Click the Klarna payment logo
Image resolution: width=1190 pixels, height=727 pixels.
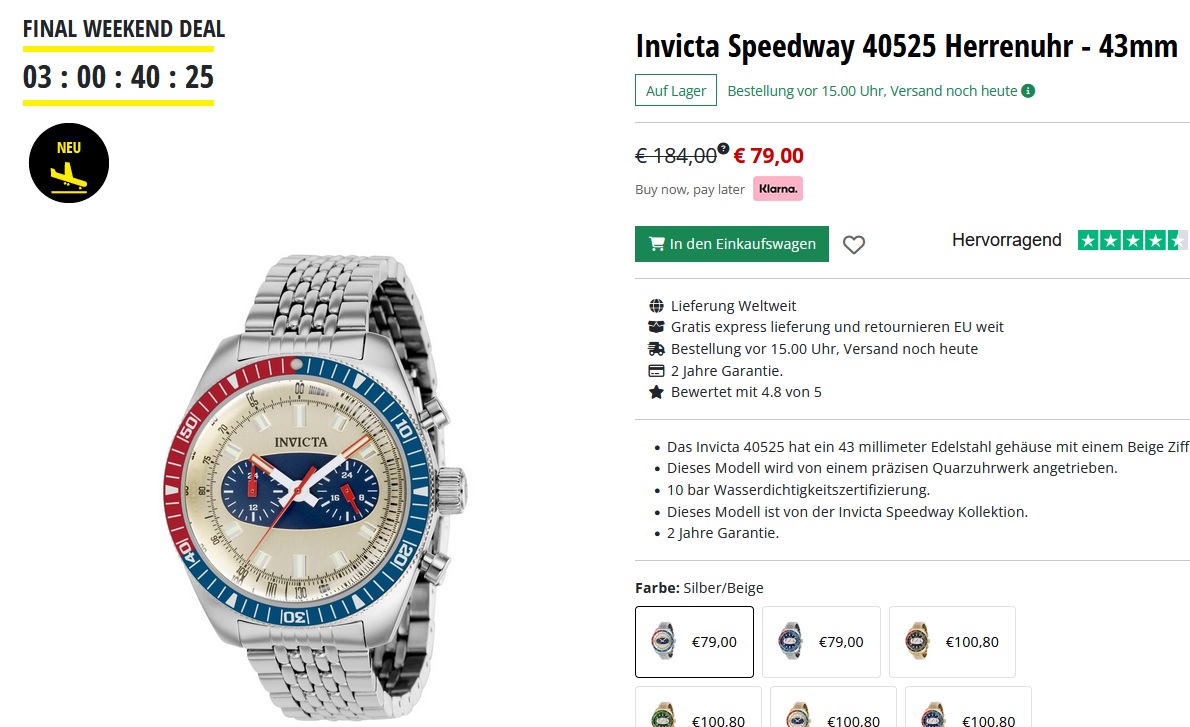pyautogui.click(x=777, y=189)
